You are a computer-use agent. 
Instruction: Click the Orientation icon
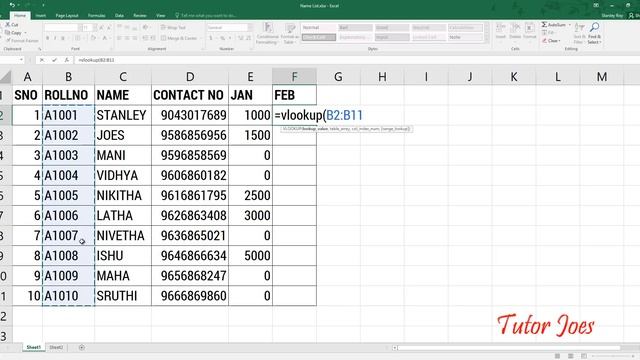coord(146,27)
